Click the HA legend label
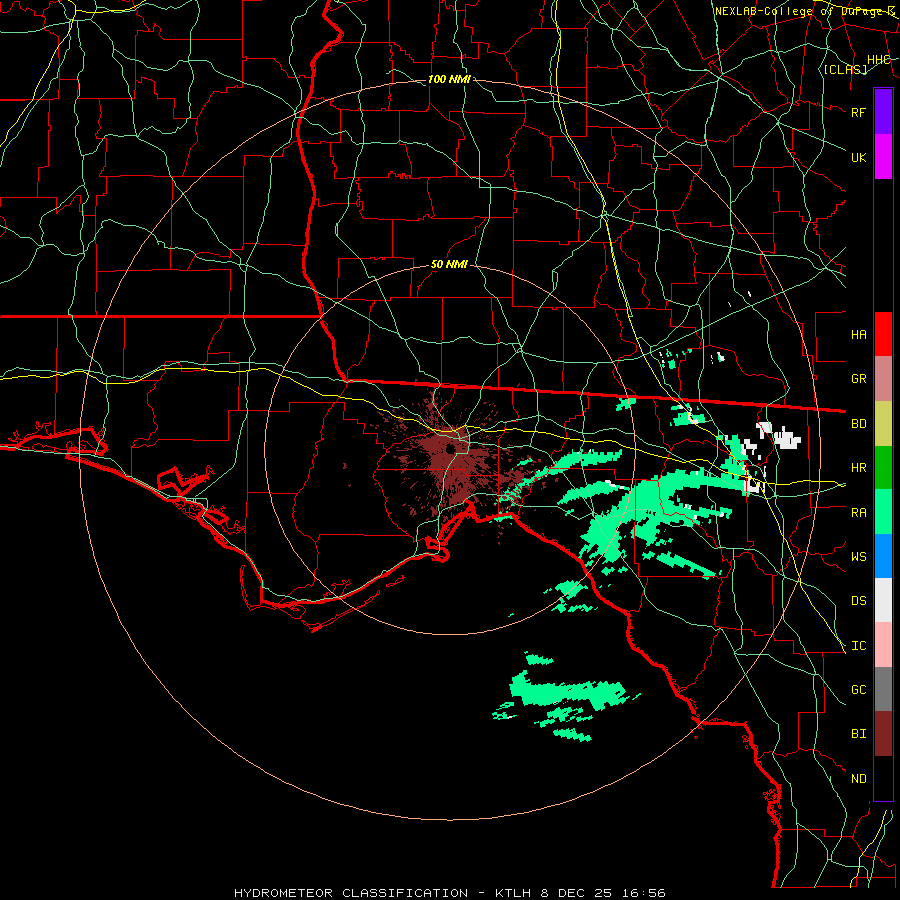This screenshot has height=900, width=900. pyautogui.click(x=859, y=334)
